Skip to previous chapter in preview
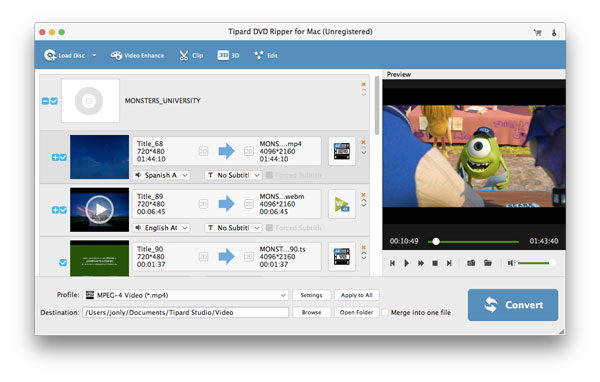Image resolution: width=600 pixels, height=382 pixels. click(392, 263)
